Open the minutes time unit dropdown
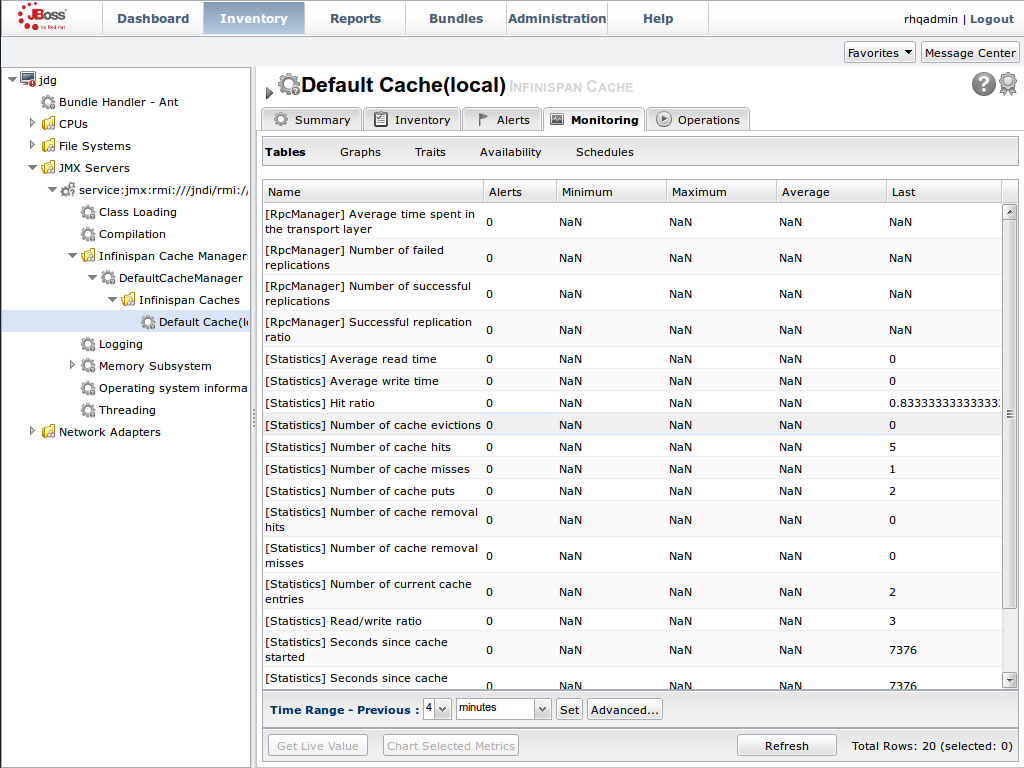1024x768 pixels. [542, 709]
